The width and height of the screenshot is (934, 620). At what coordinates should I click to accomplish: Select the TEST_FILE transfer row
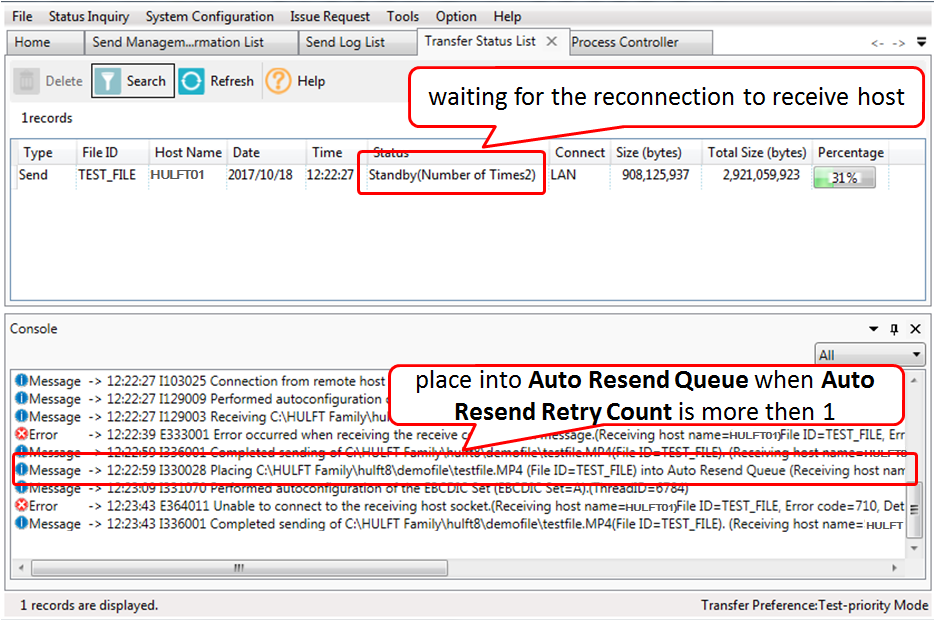point(106,176)
